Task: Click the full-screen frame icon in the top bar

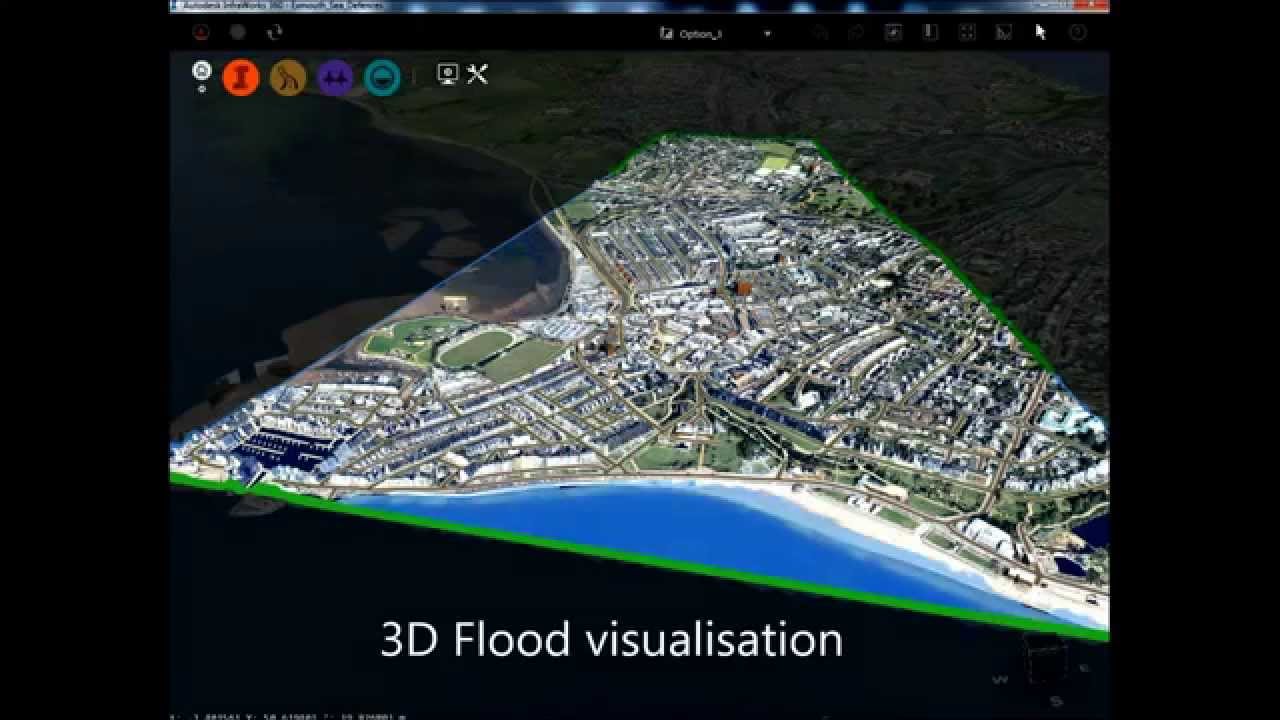Action: (x=967, y=33)
